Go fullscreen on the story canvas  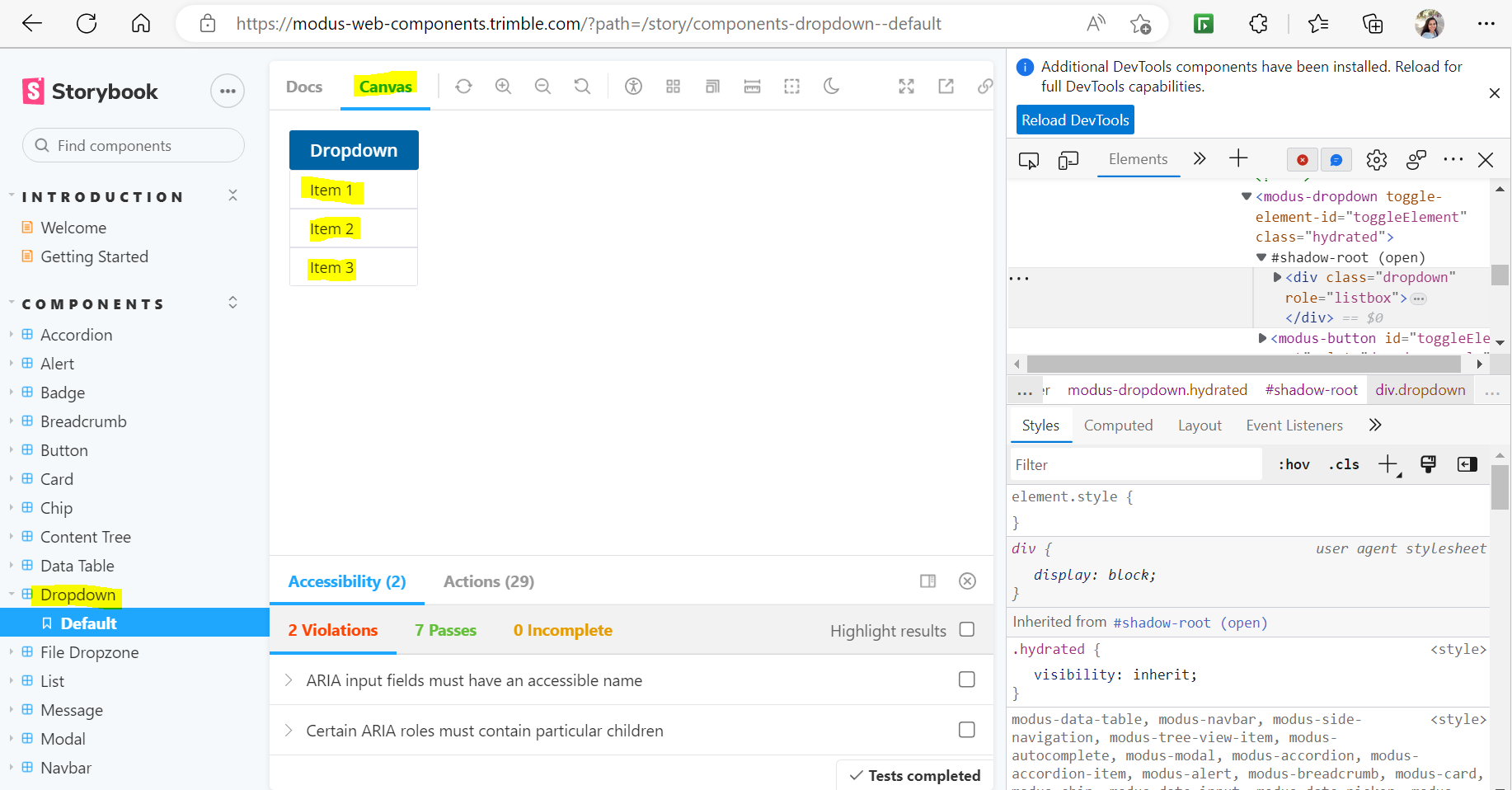tap(906, 86)
